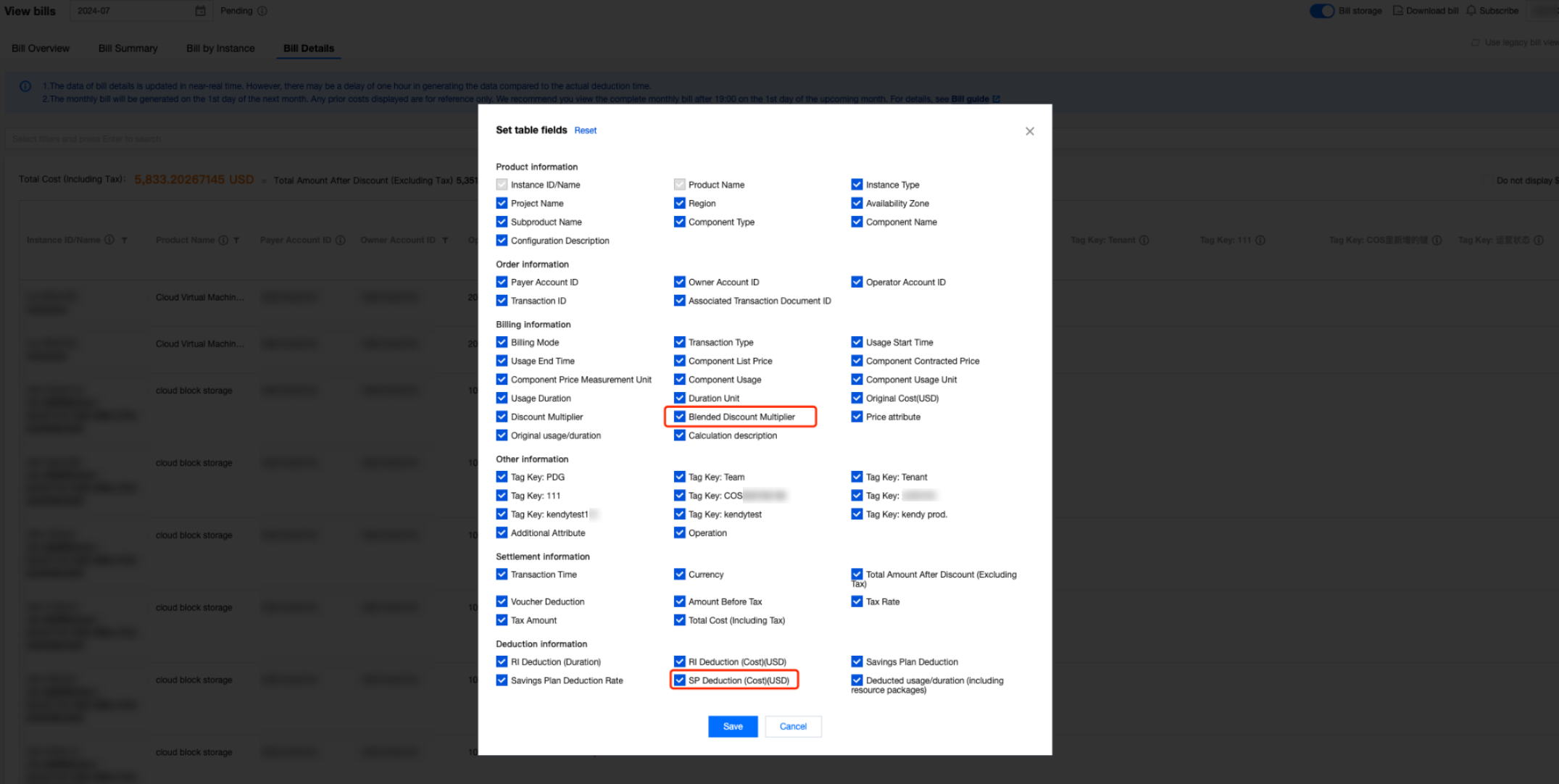Click the calendar icon beside 2024-07

201,11
